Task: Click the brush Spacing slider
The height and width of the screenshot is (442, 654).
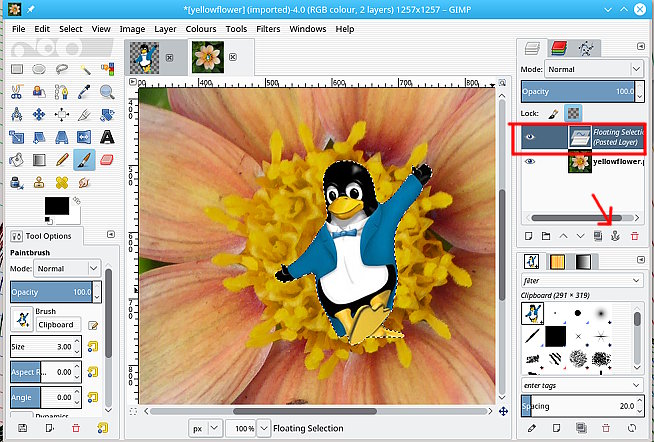Action: (578, 406)
